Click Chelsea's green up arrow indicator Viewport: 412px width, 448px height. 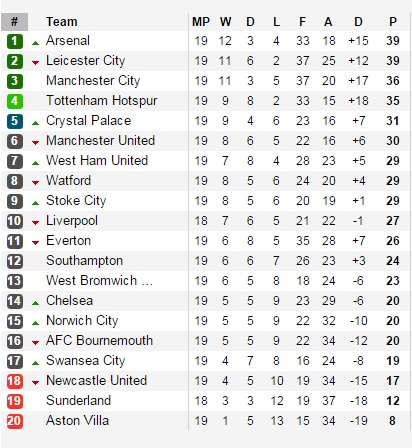pyautogui.click(x=35, y=303)
